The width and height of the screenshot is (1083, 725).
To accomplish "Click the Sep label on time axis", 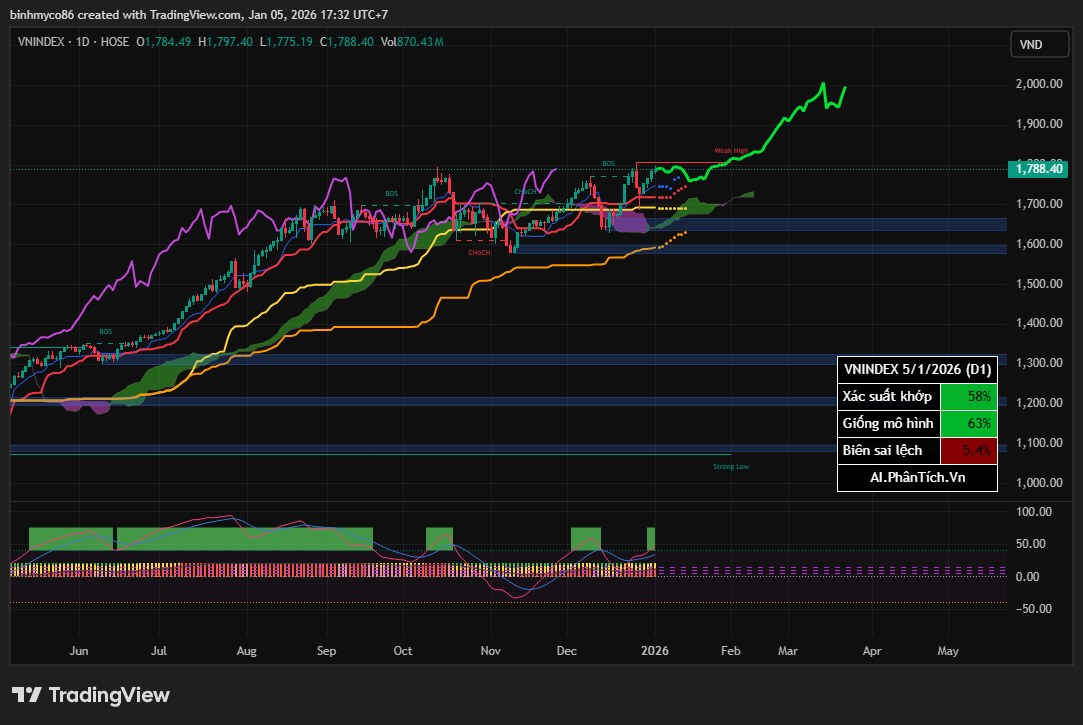I will [326, 651].
